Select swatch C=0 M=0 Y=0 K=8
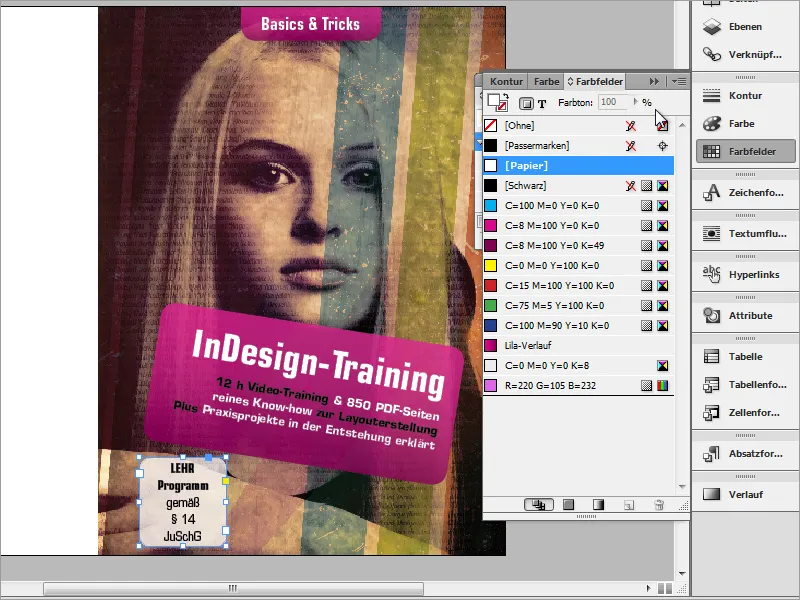The image size is (800, 600). click(578, 365)
